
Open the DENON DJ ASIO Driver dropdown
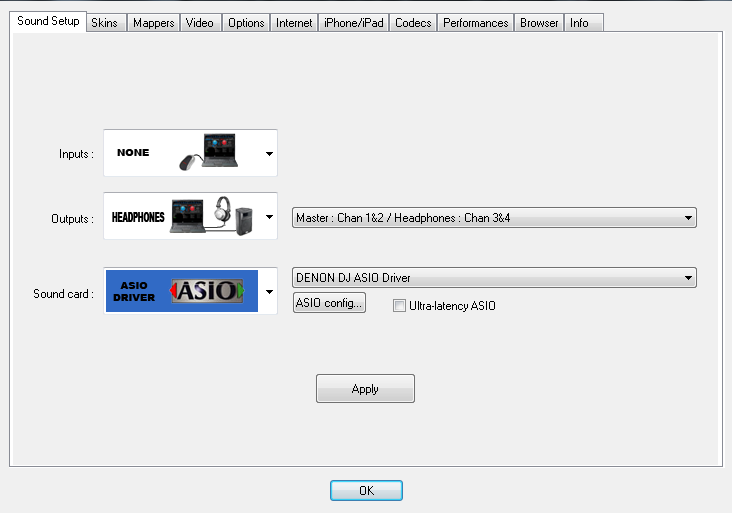click(x=494, y=278)
